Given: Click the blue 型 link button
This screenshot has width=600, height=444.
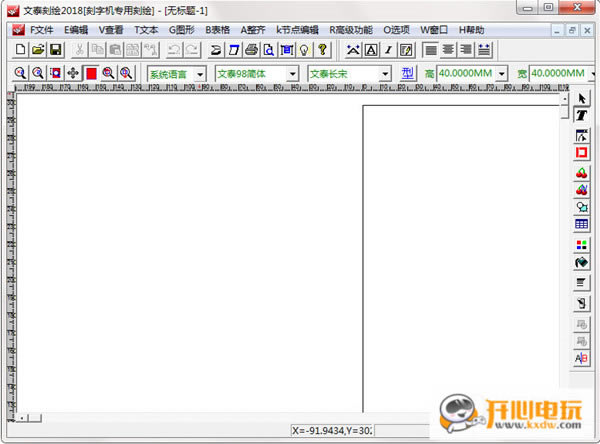Looking at the screenshot, I should [x=408, y=73].
